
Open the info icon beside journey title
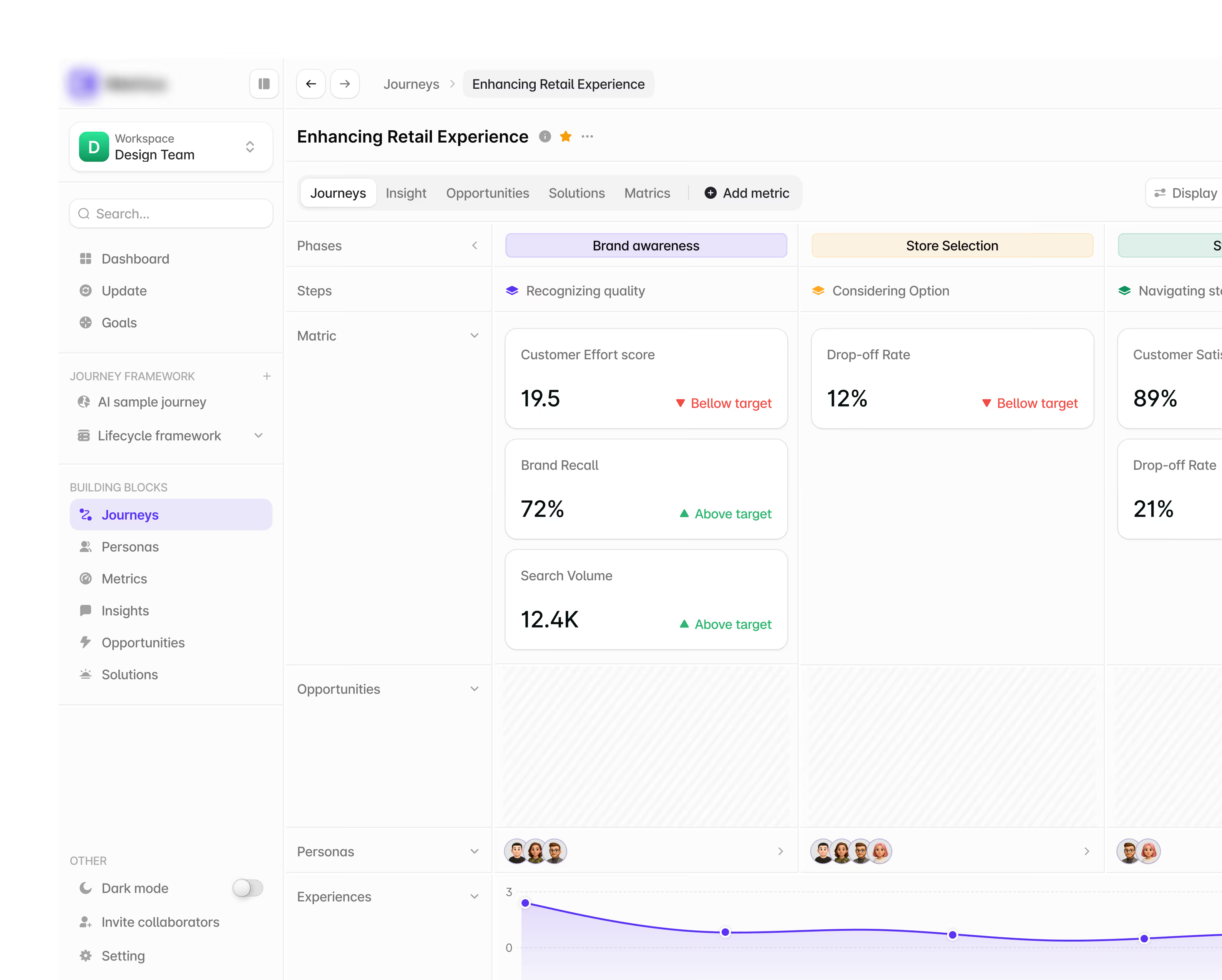point(545,136)
